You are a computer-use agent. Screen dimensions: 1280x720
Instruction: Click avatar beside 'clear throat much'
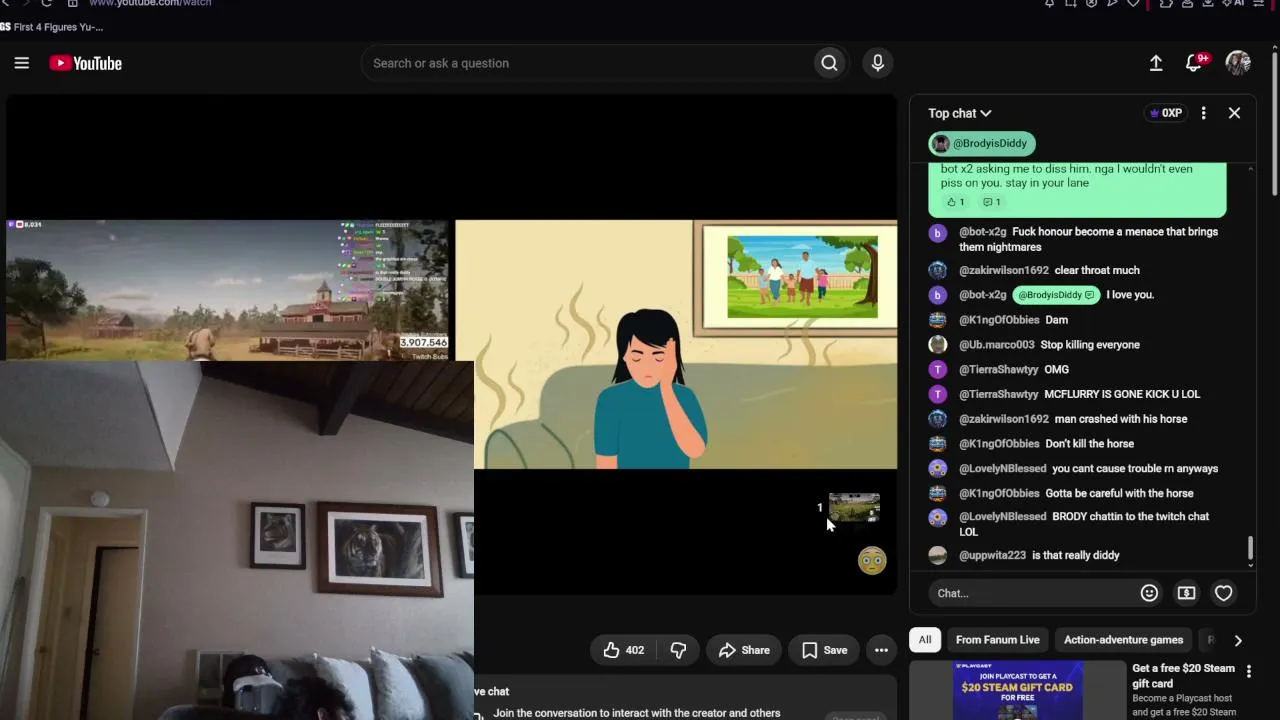[x=937, y=270]
